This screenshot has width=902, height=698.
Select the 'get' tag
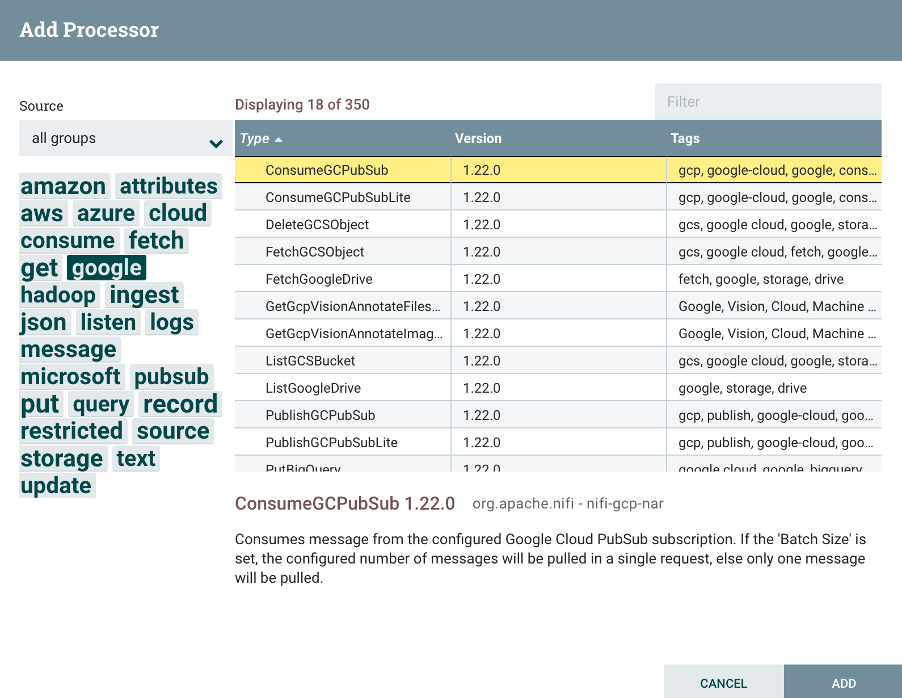40,268
